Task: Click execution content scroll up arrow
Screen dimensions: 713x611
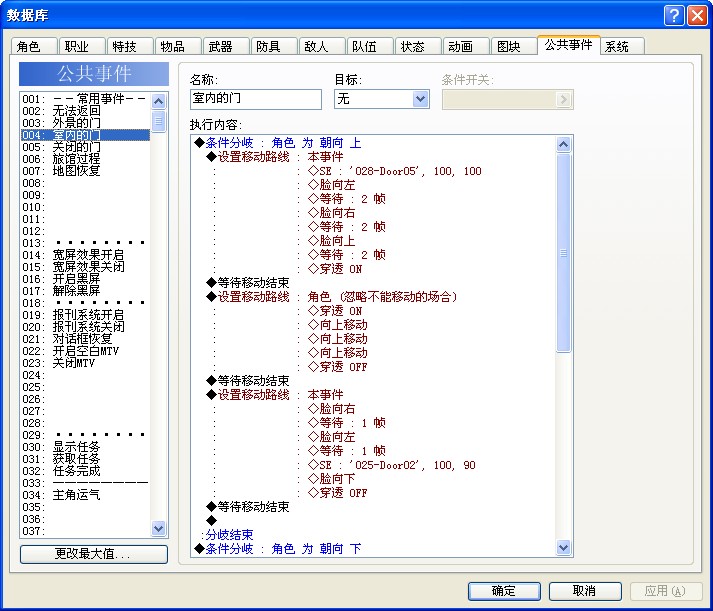Action: (x=563, y=145)
